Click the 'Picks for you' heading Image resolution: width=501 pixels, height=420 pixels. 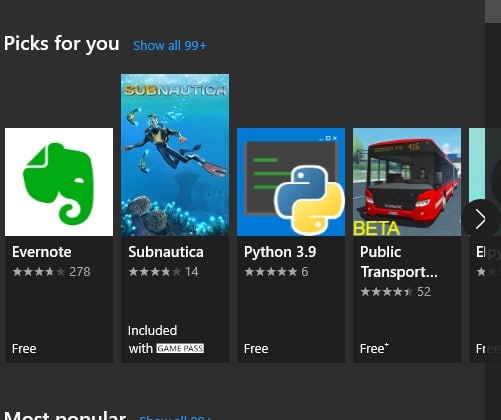click(x=62, y=44)
